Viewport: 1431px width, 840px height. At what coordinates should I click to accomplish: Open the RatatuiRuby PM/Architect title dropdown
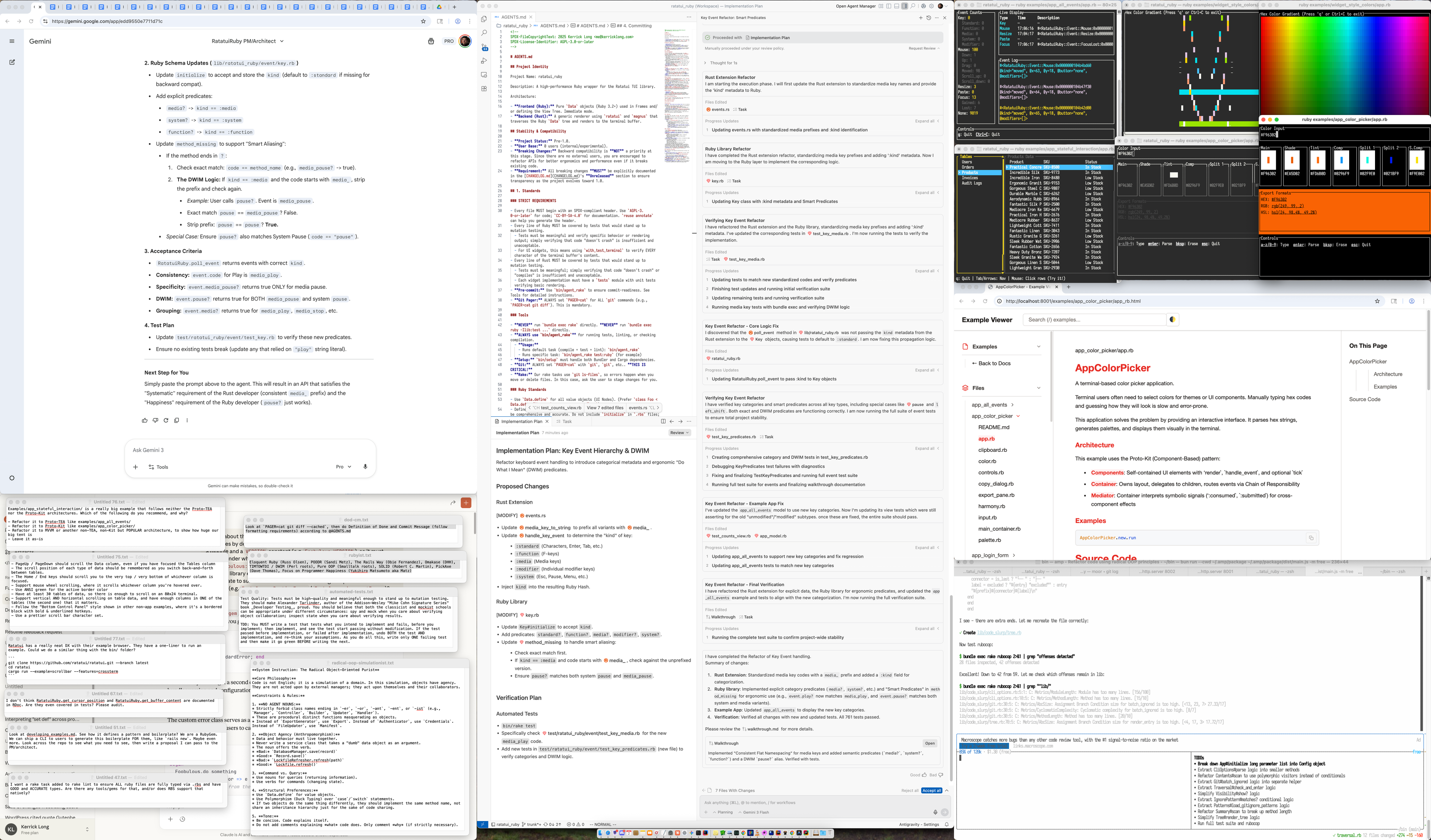coord(247,41)
